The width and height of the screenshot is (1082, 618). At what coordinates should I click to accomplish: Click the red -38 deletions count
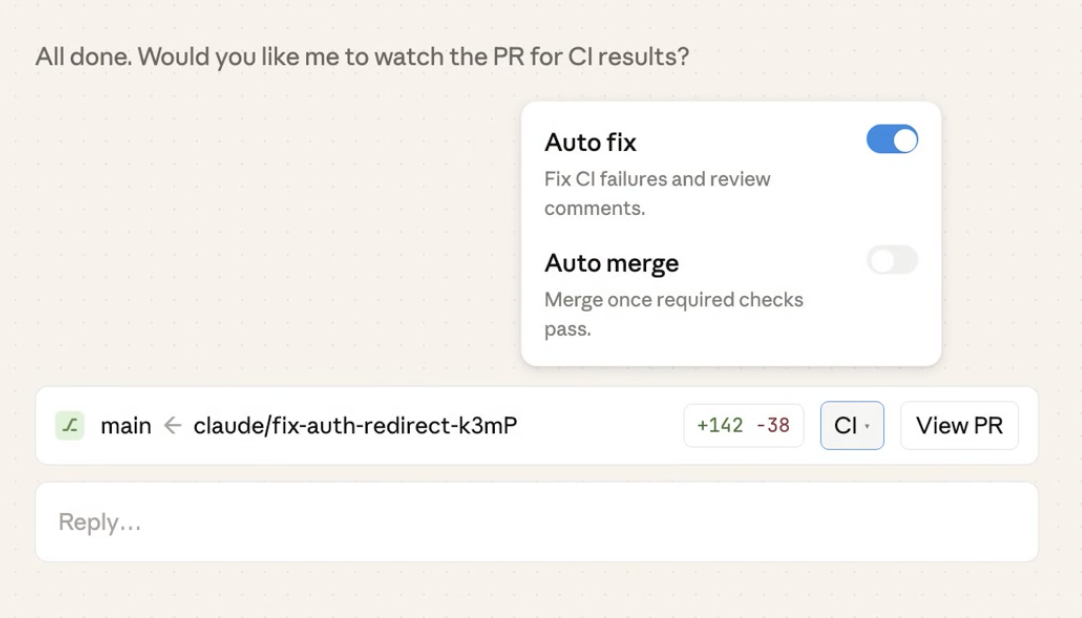pyautogui.click(x=773, y=426)
